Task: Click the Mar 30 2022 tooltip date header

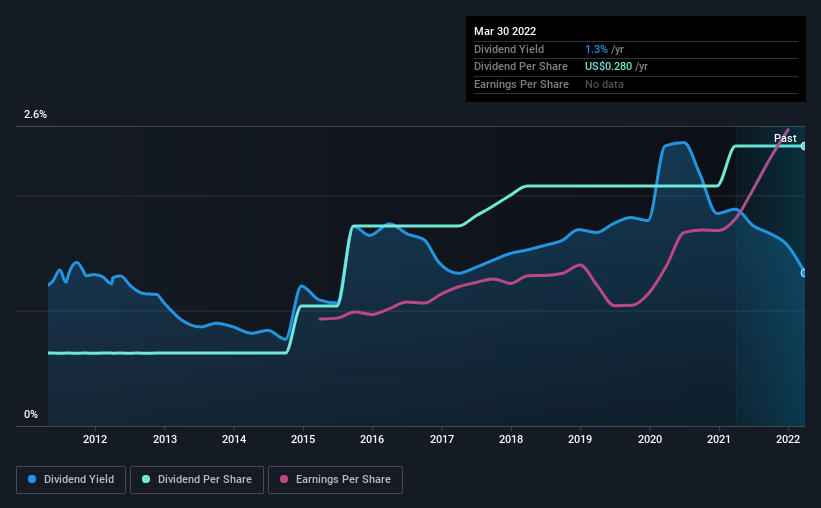Action: pos(505,31)
